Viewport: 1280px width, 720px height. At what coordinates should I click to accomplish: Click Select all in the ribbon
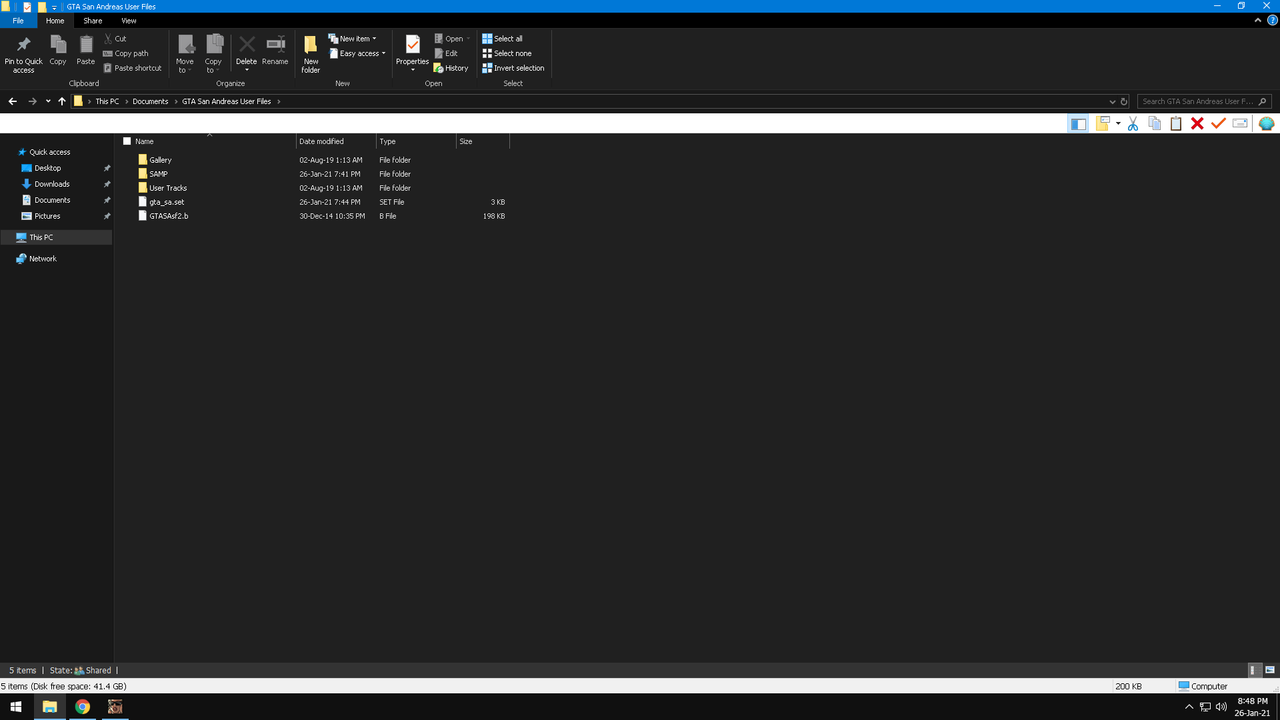click(x=502, y=39)
